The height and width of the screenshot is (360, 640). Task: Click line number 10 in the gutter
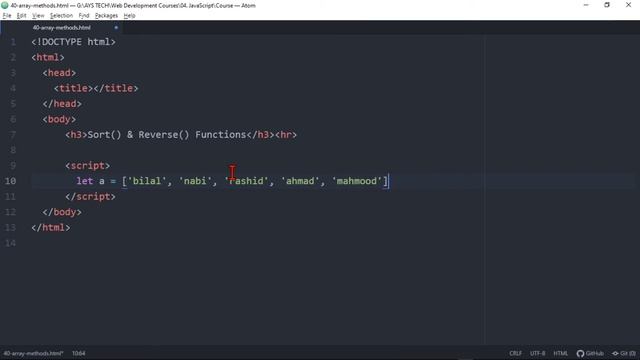point(11,181)
